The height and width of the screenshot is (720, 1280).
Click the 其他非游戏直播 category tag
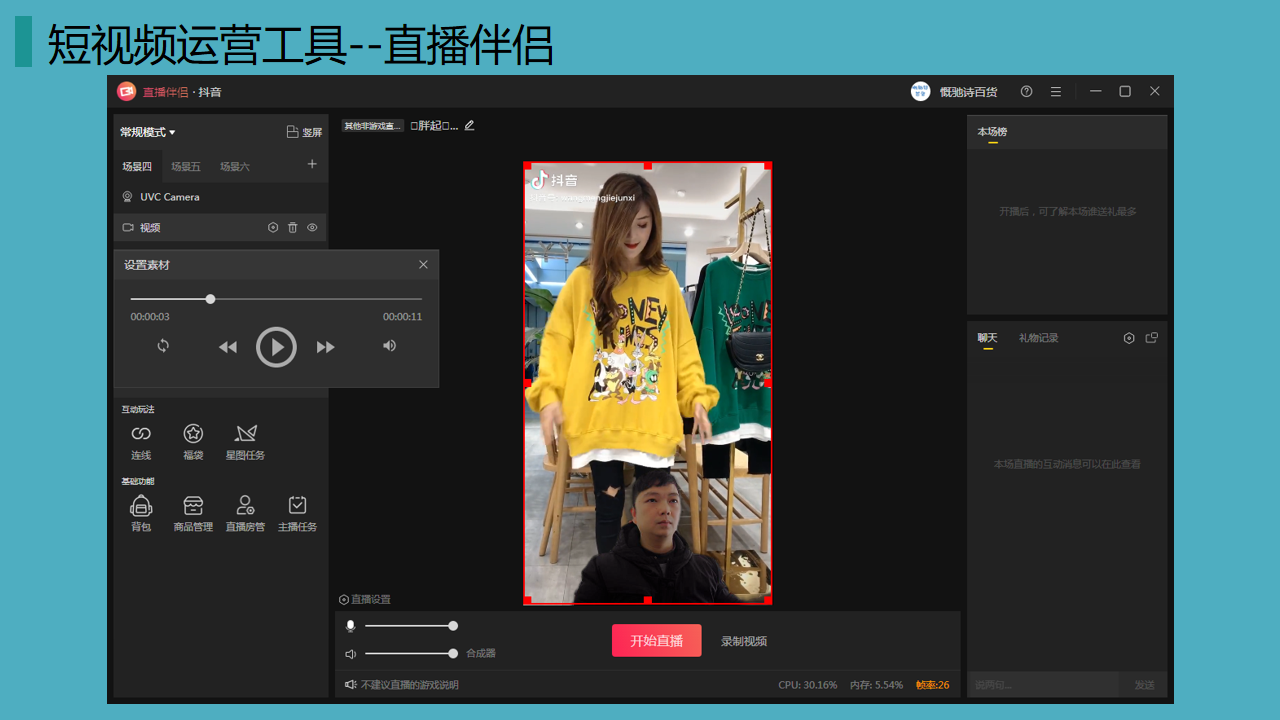372,126
